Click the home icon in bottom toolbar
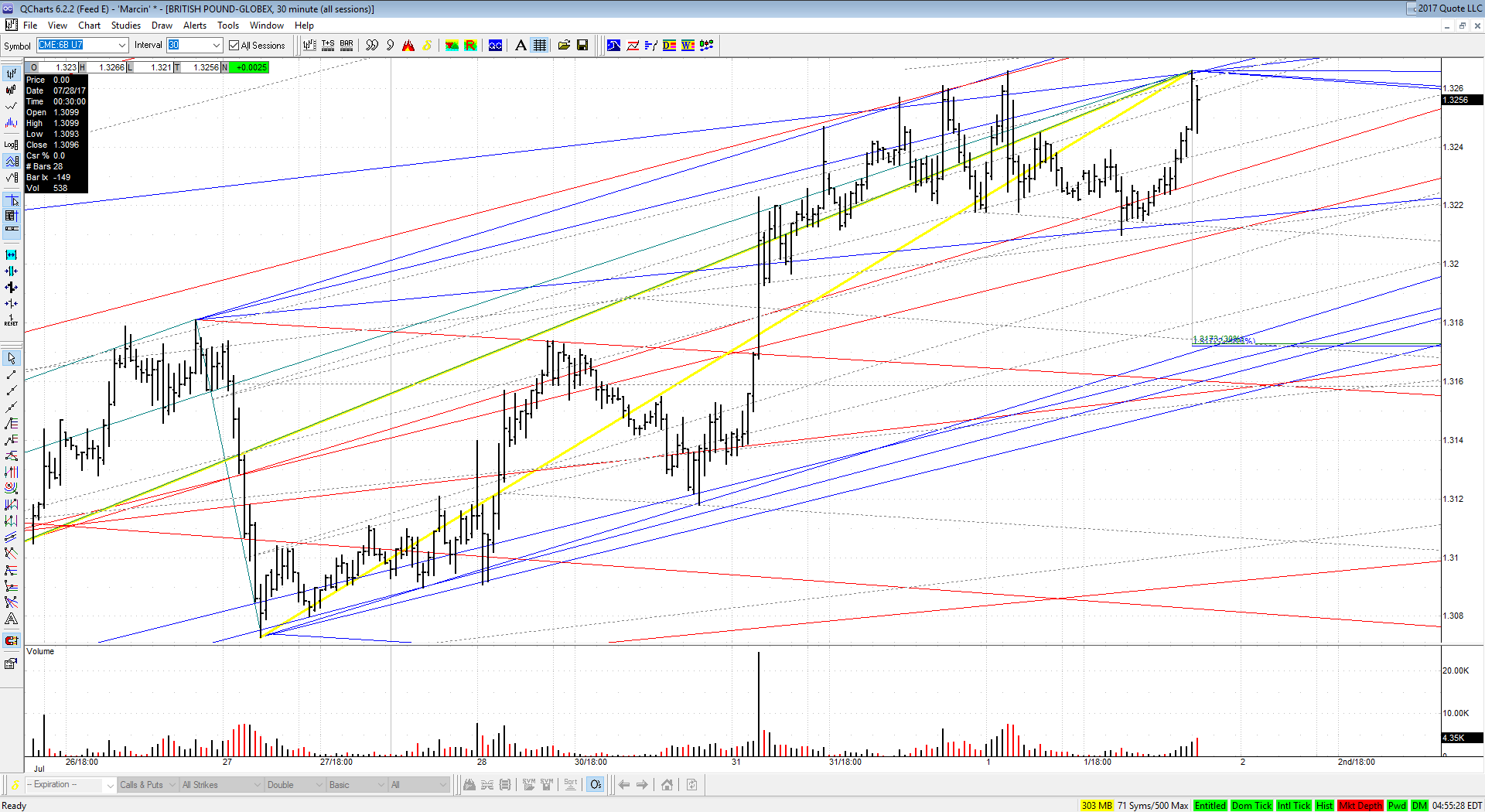The width and height of the screenshot is (1485, 812). [x=667, y=784]
